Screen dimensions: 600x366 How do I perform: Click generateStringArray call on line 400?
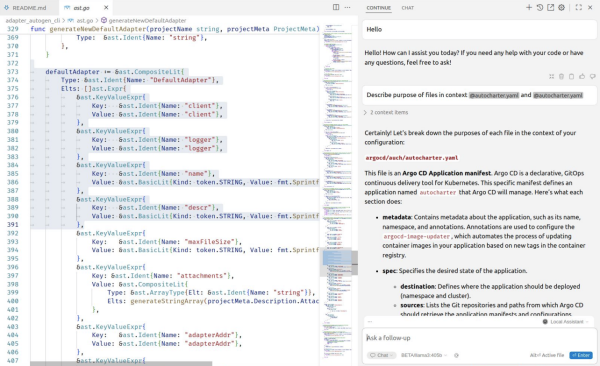click(167, 301)
